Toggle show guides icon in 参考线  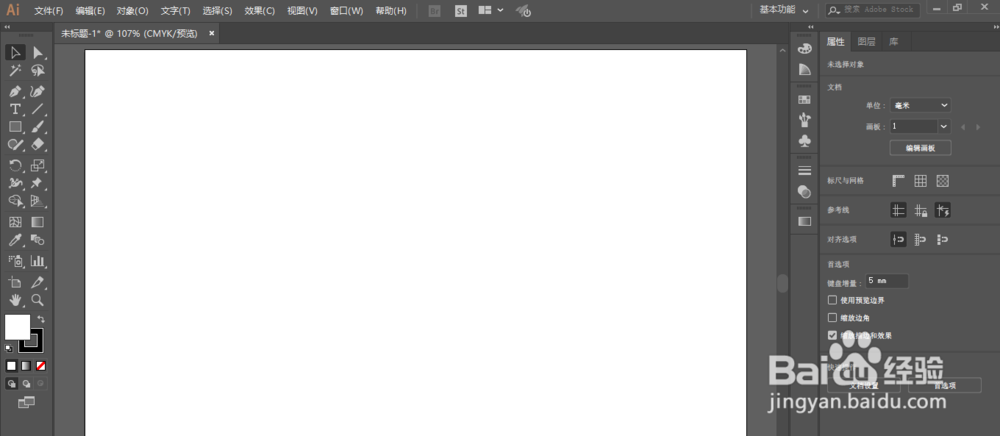coord(899,210)
